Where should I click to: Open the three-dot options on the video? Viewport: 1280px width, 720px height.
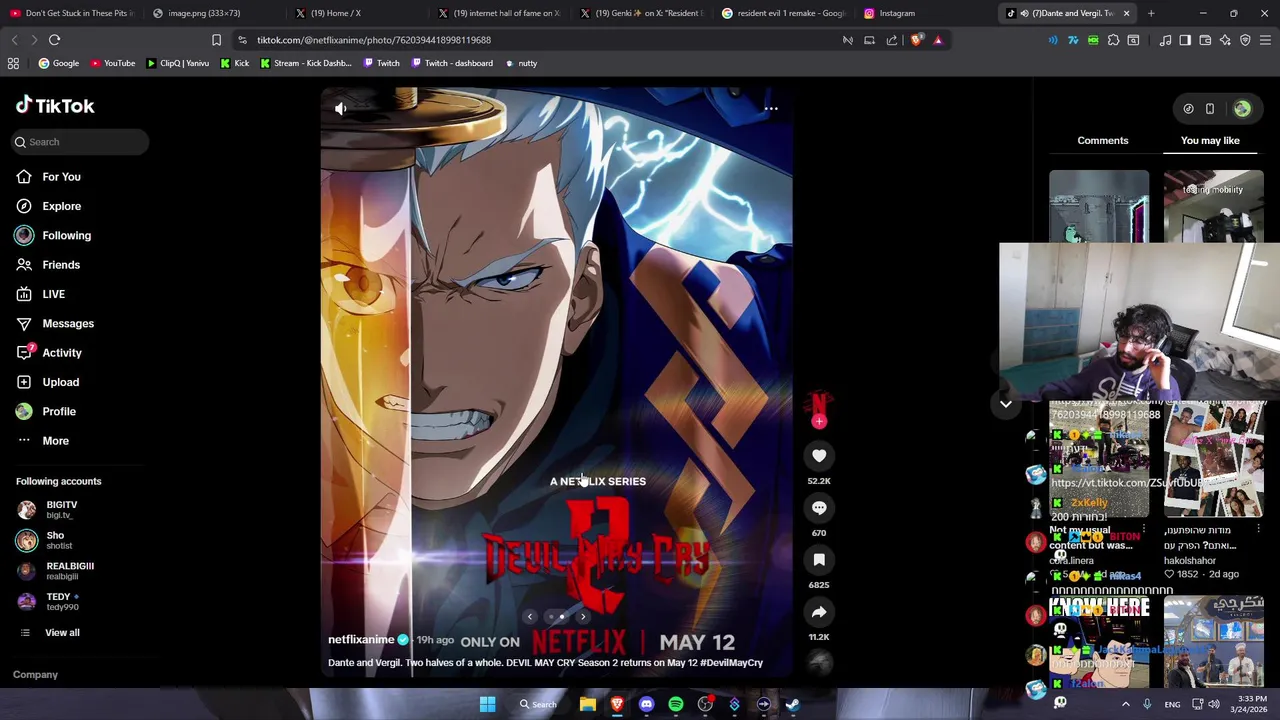771,108
